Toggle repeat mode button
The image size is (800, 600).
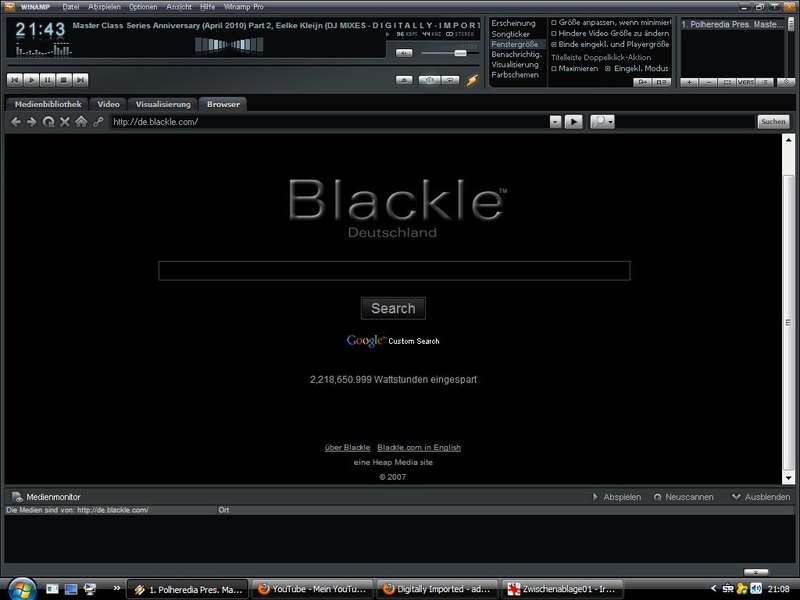(x=450, y=80)
